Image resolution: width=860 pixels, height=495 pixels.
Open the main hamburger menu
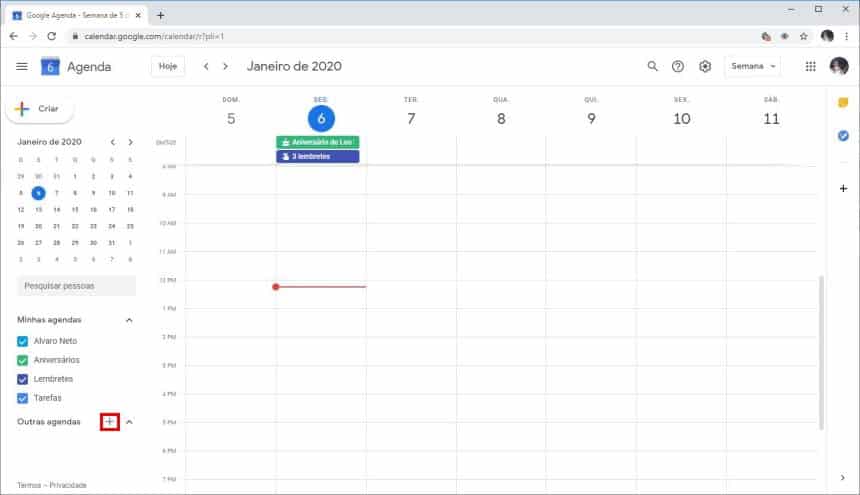pos(22,66)
